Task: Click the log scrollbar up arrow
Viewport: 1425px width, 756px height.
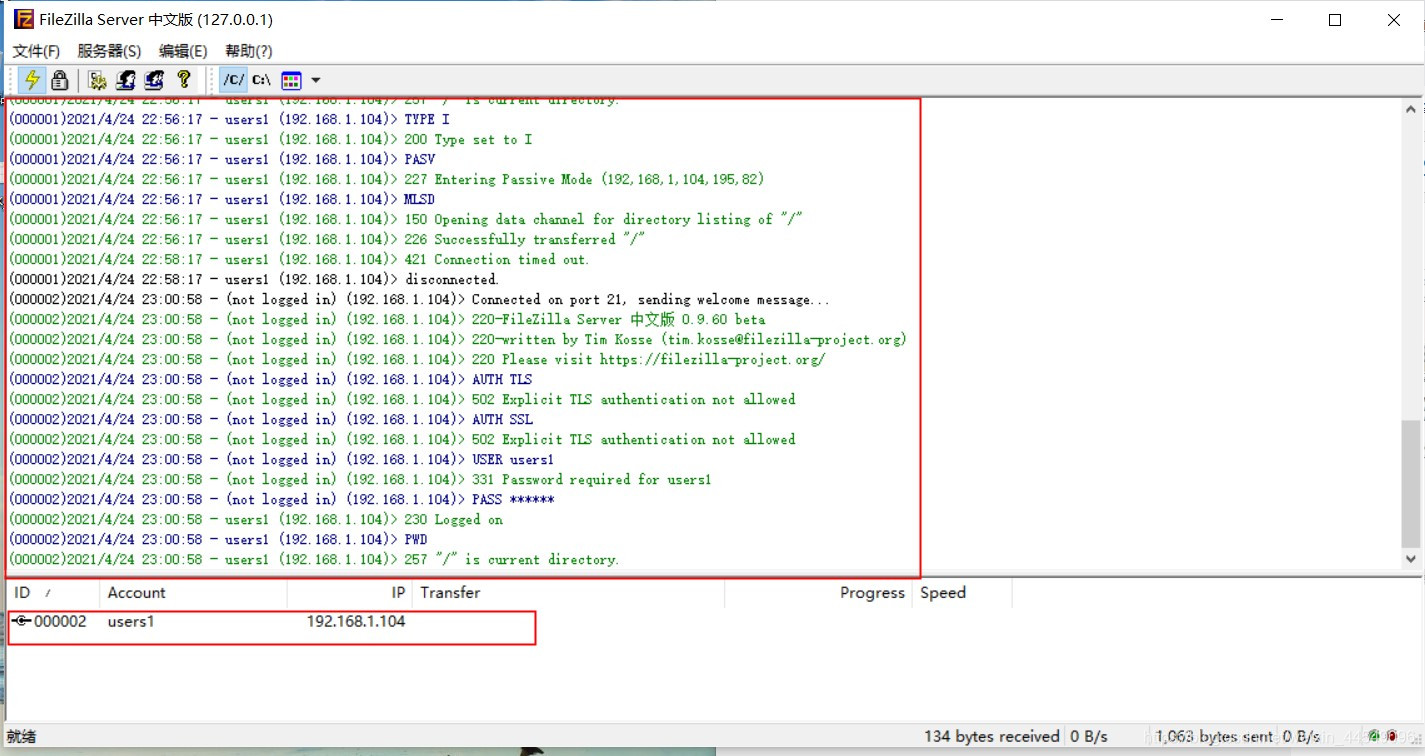Action: click(1411, 109)
